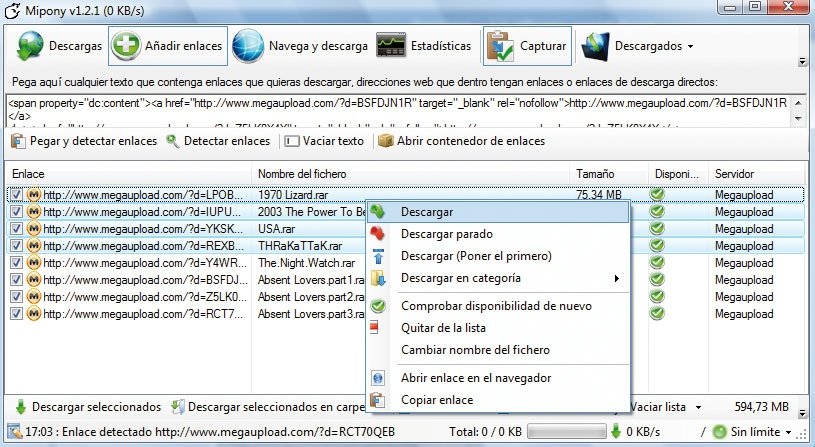Choose Copiar enlace menu entry

[498, 400]
